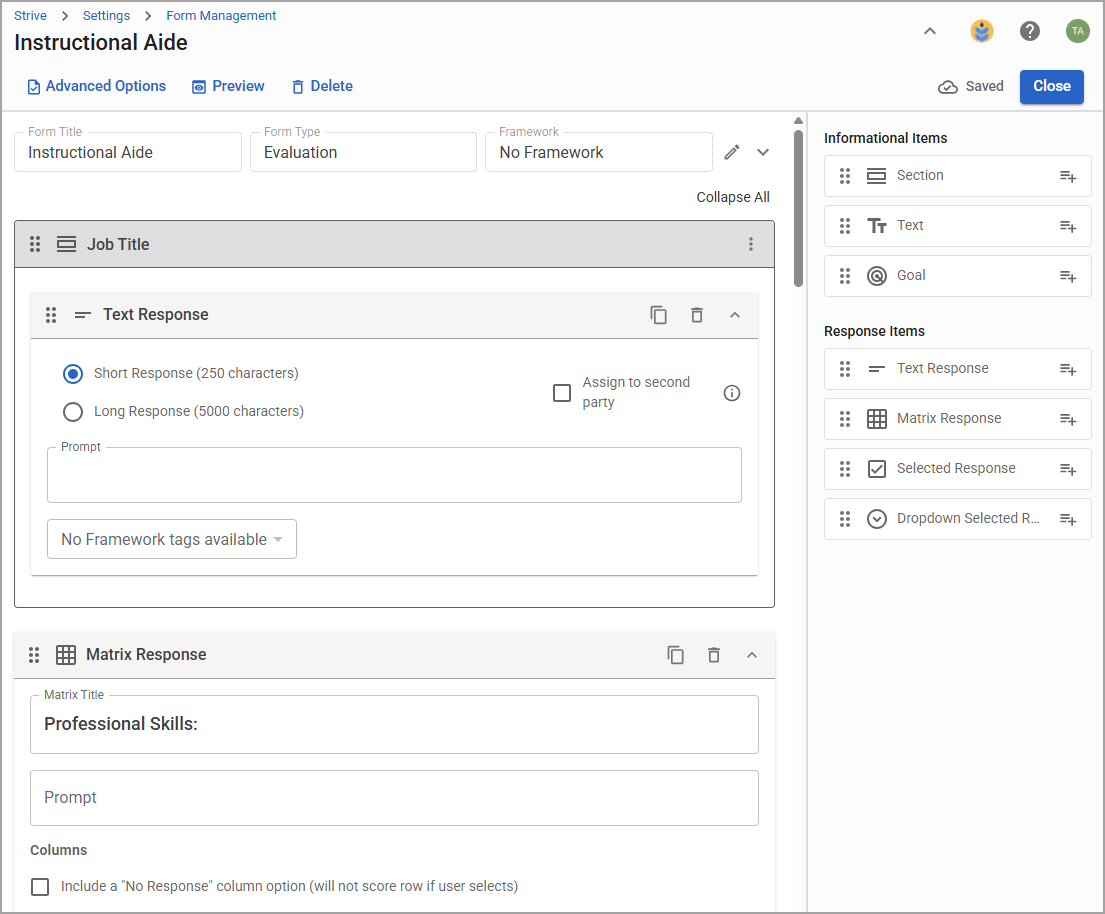Delete the Matrix Response item

click(713, 655)
